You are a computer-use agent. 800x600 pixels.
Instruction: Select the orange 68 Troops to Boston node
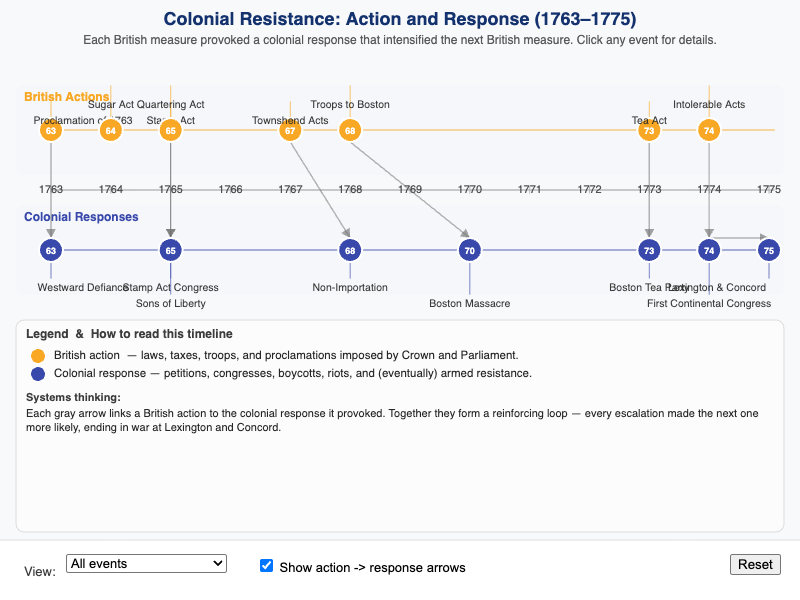(x=350, y=131)
